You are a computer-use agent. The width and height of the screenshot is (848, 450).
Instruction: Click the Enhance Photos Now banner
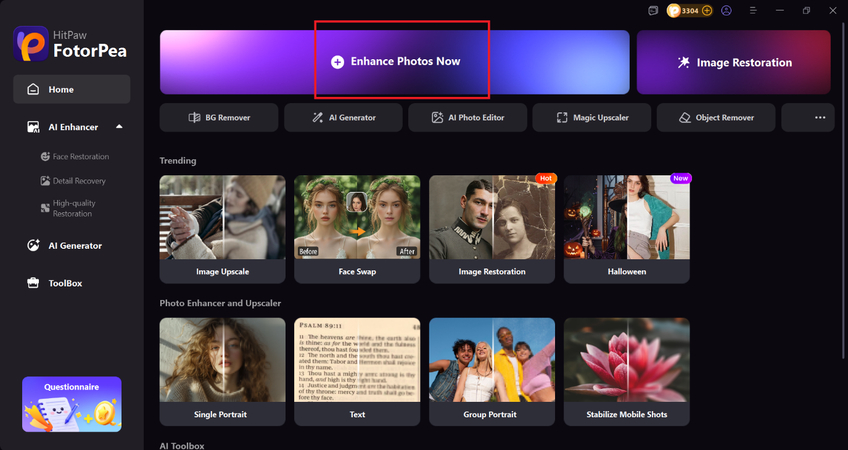[x=394, y=62]
